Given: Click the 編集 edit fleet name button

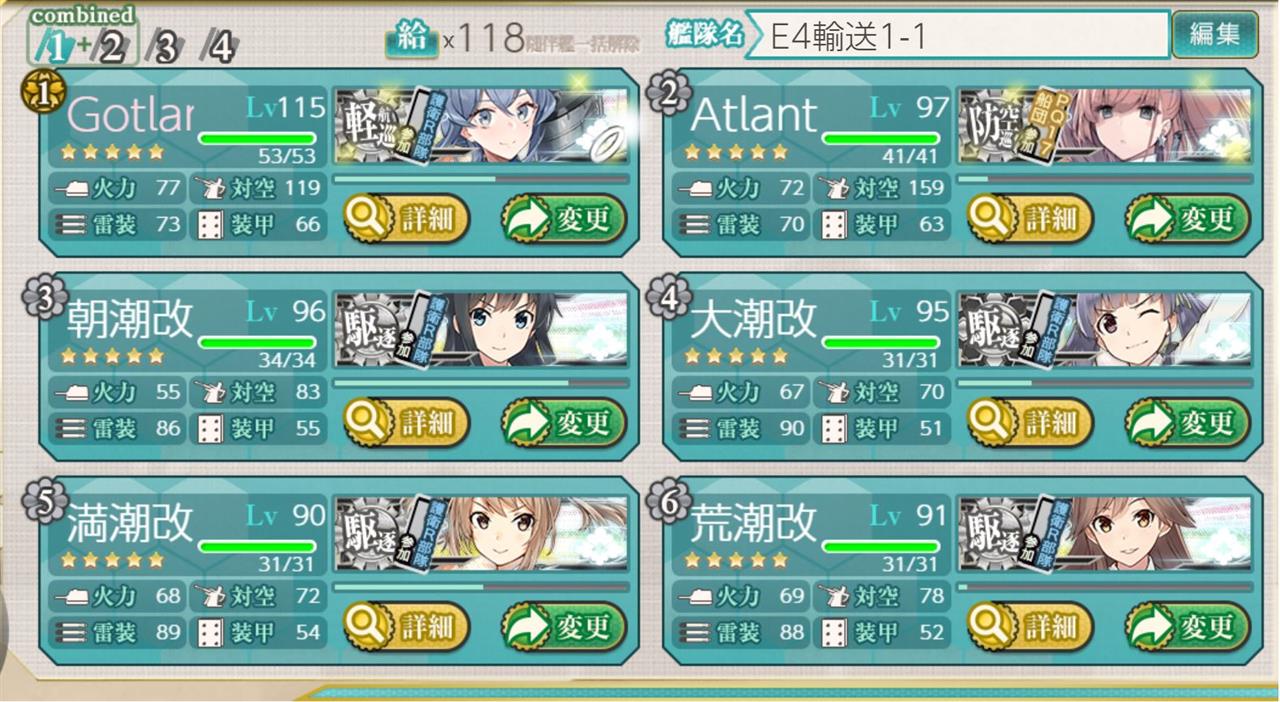Looking at the screenshot, I should tap(1215, 36).
